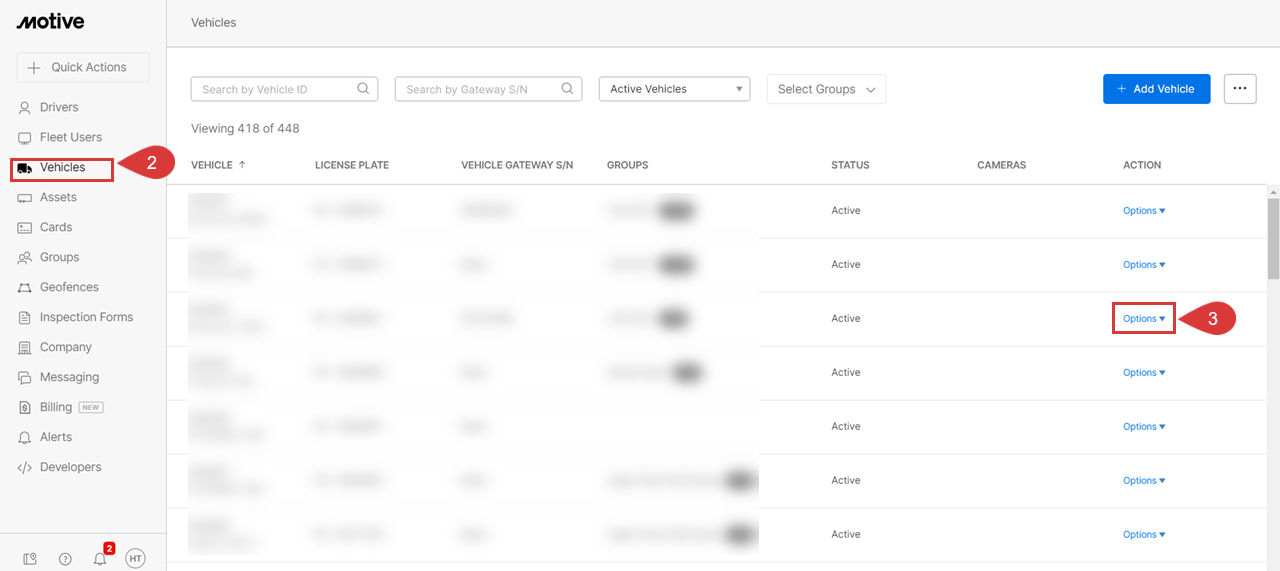Click the vertical scrollbar of vehicle list
This screenshot has width=1280, height=571.
tap(1273, 240)
